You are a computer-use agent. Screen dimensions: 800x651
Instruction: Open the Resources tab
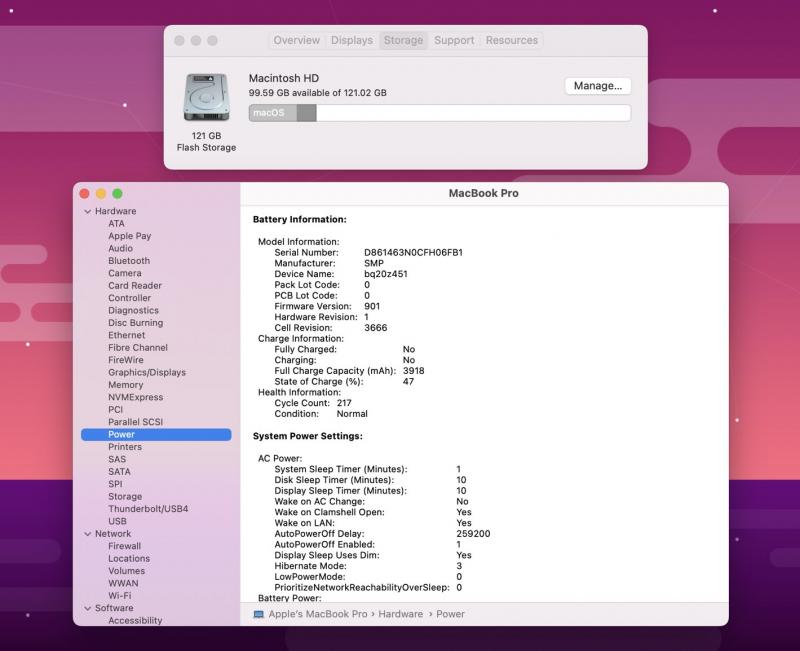coord(511,41)
